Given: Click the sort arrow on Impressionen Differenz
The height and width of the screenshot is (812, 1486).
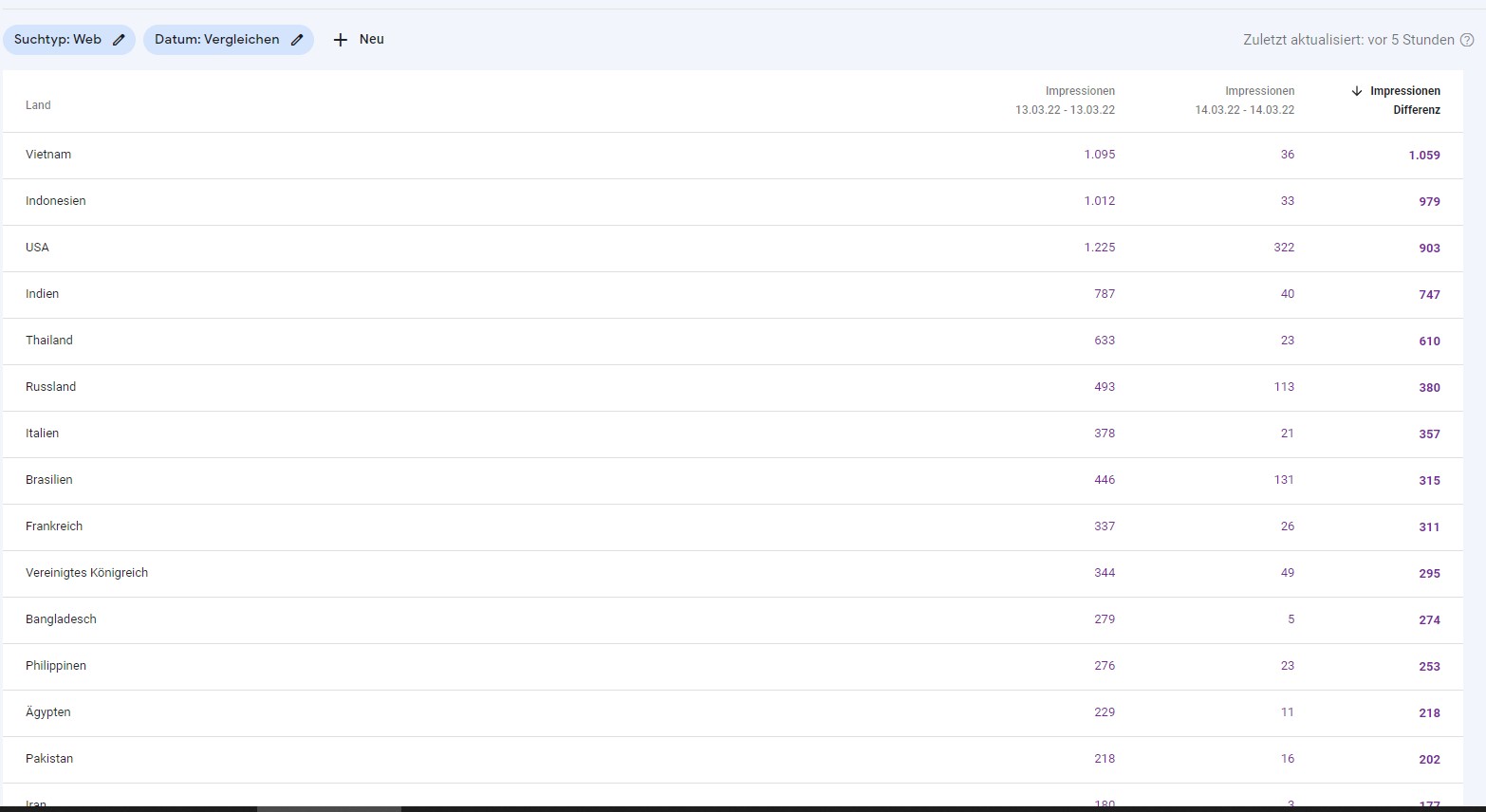Looking at the screenshot, I should (1357, 91).
